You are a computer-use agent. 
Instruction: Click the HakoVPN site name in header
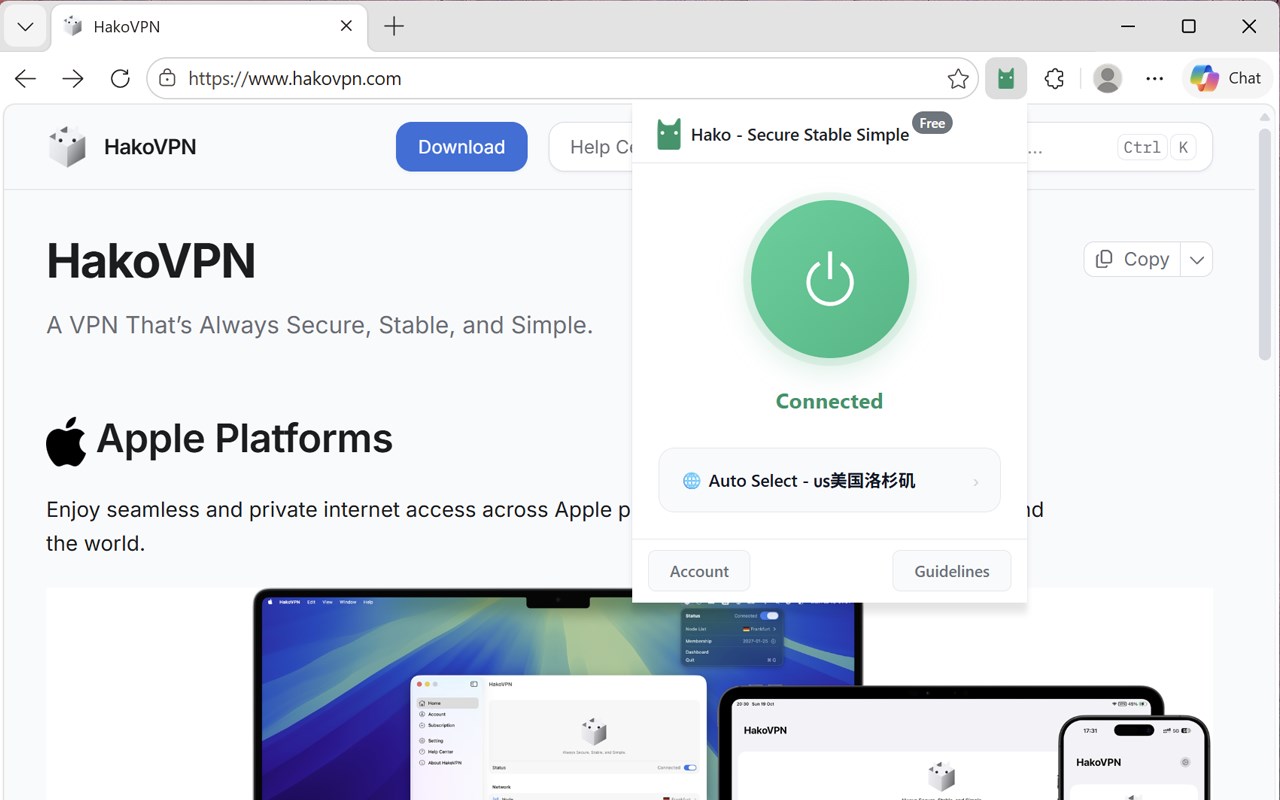150,147
